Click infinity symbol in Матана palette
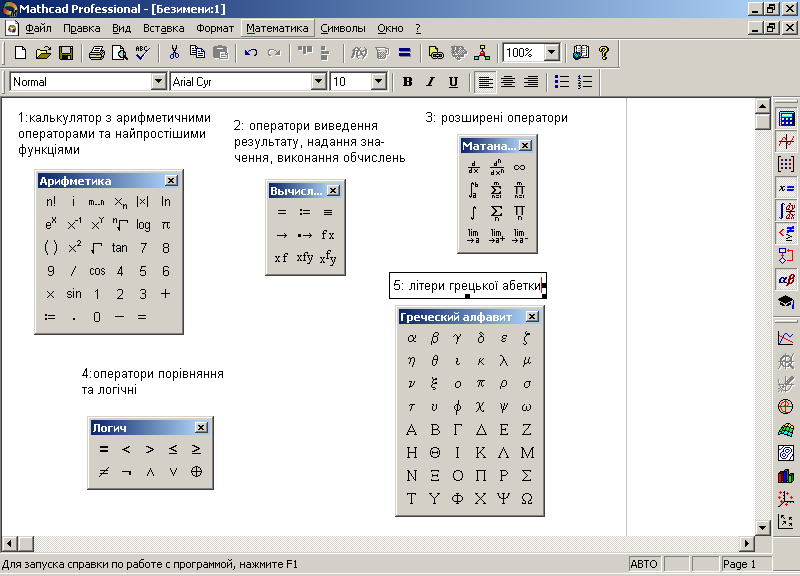 coord(519,167)
